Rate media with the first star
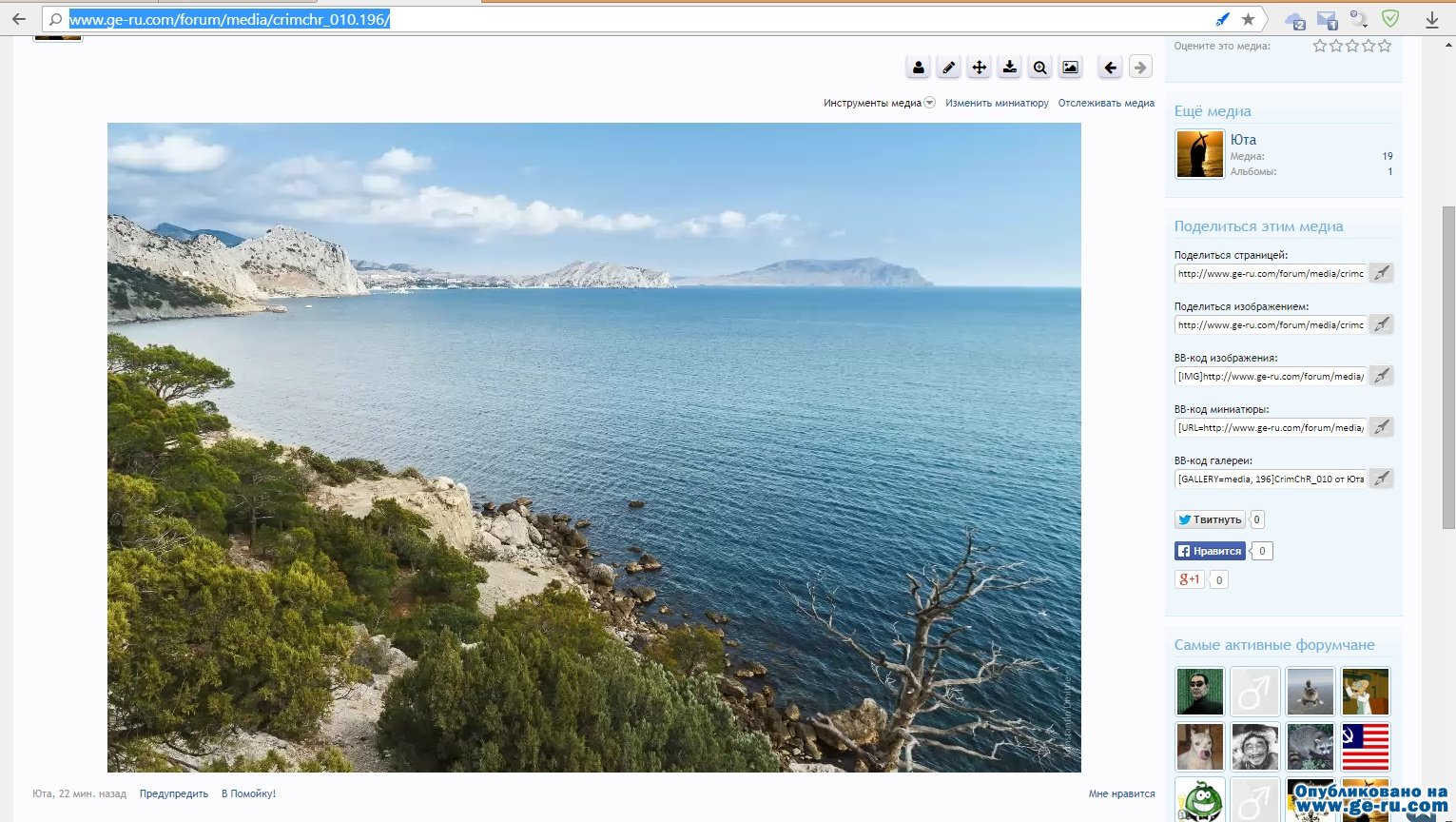 click(x=1320, y=45)
